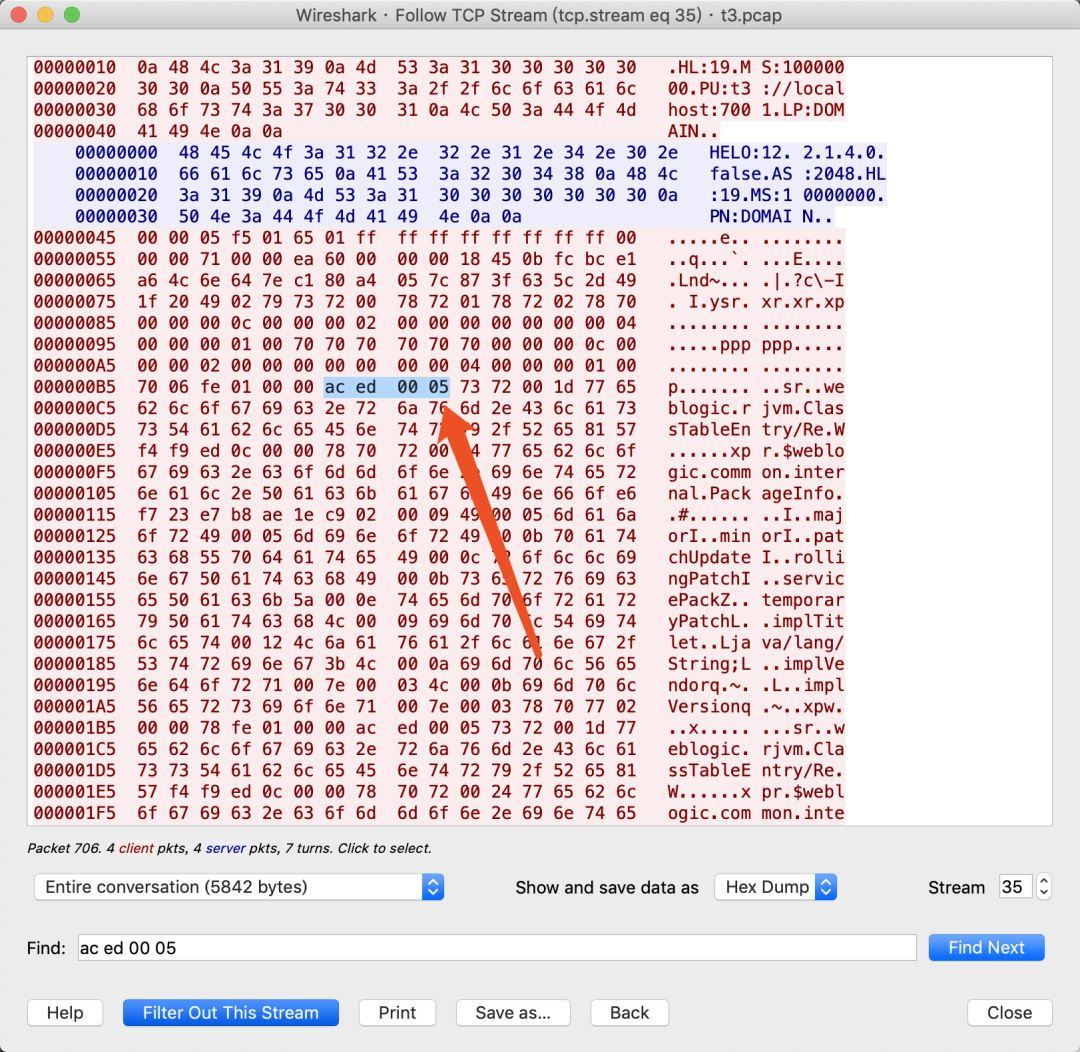The image size is (1080, 1052).
Task: Click the last row at offset 000001F5
Action: 439,813
